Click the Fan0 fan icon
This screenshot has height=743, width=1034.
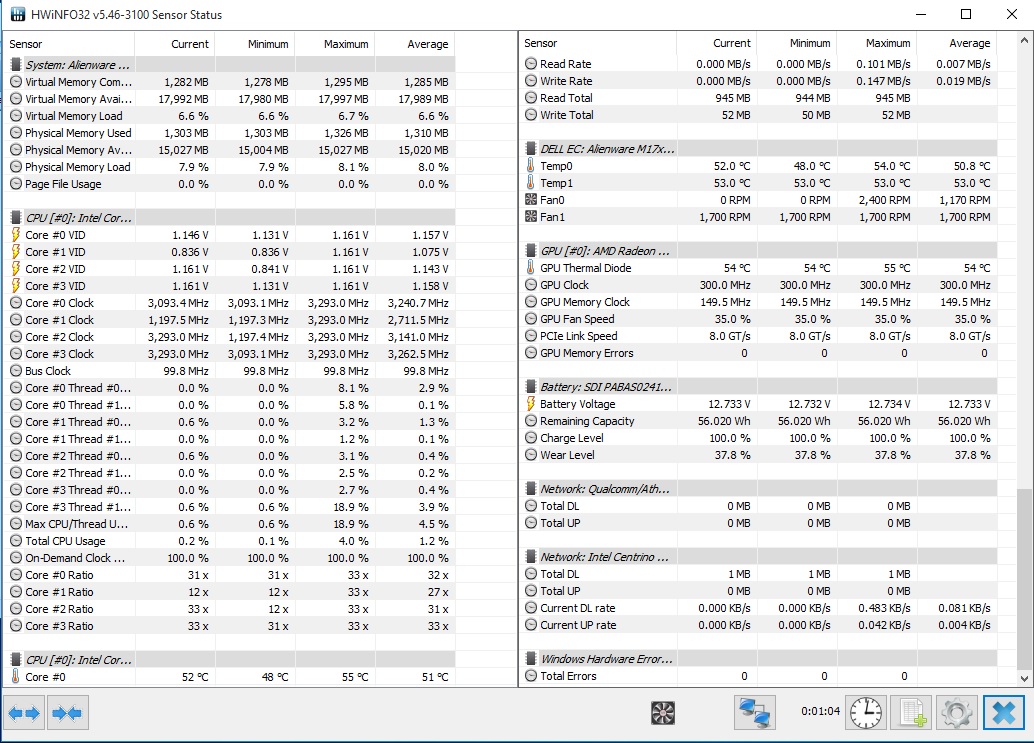(531, 200)
